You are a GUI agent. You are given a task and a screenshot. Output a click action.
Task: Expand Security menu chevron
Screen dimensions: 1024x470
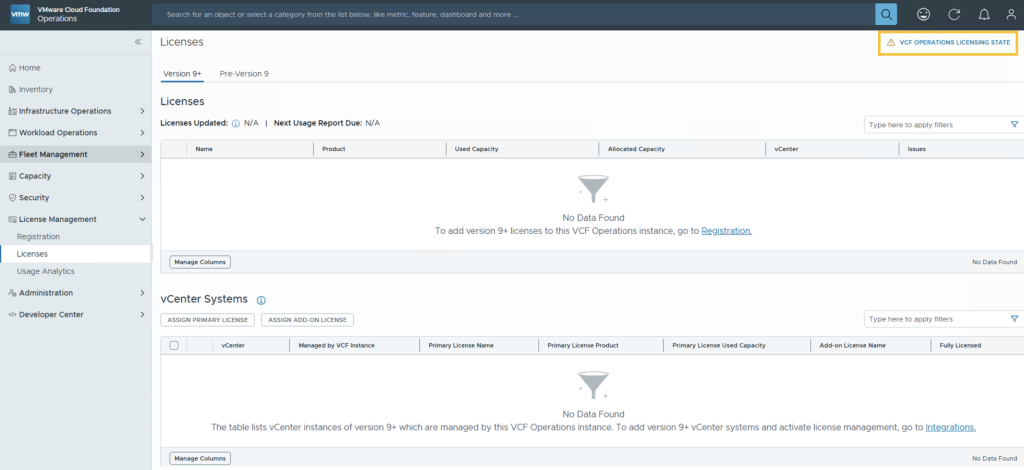click(142, 198)
